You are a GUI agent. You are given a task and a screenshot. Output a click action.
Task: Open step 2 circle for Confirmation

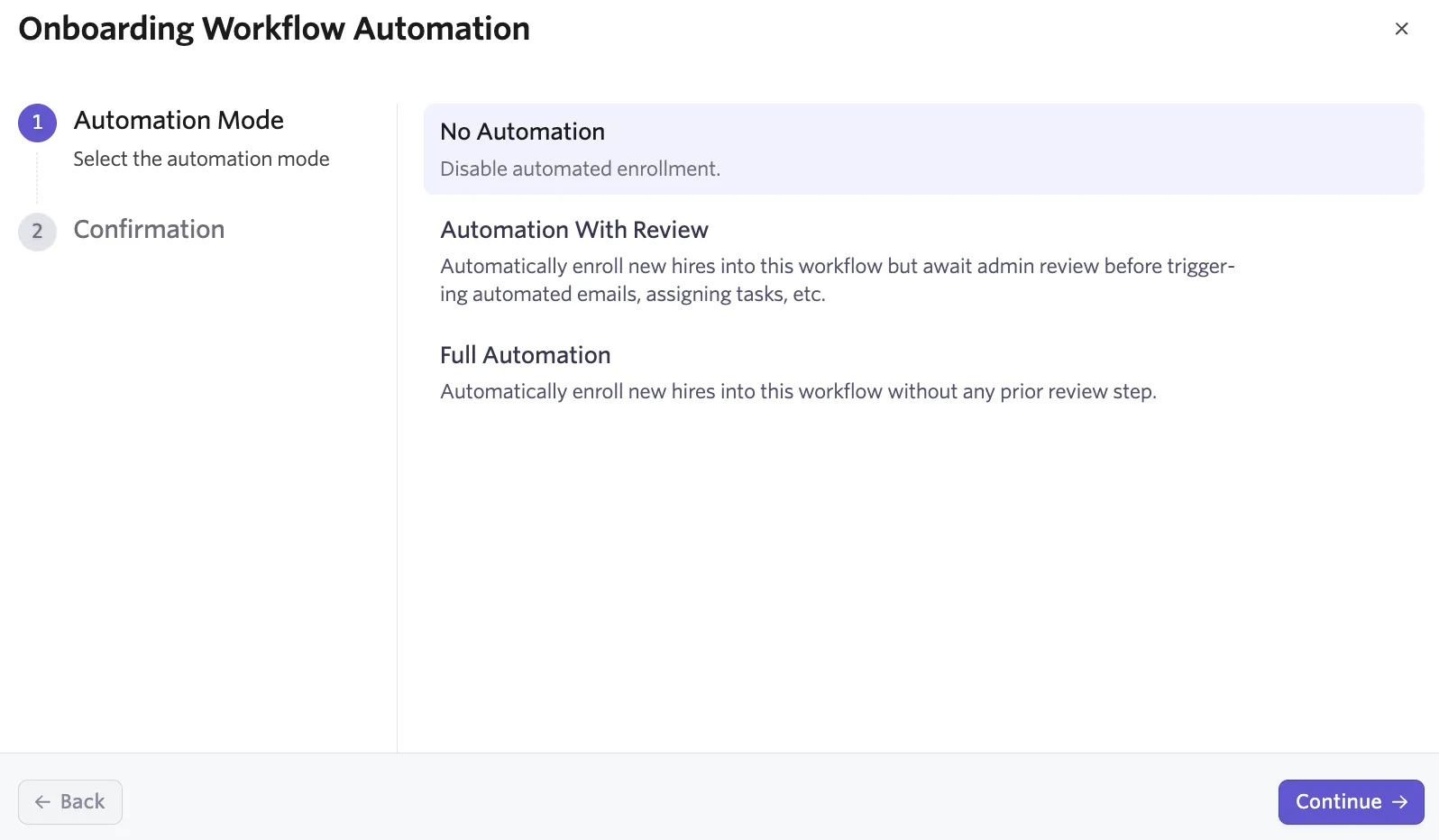37,232
